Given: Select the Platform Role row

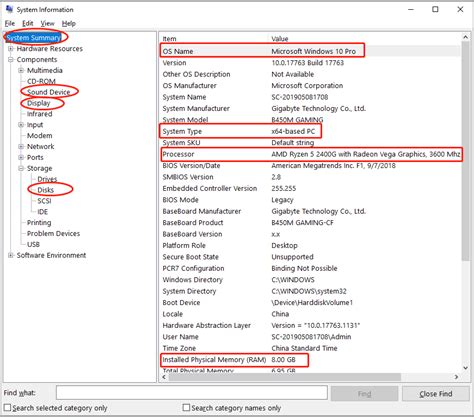Looking at the screenshot, I should click(x=310, y=245).
